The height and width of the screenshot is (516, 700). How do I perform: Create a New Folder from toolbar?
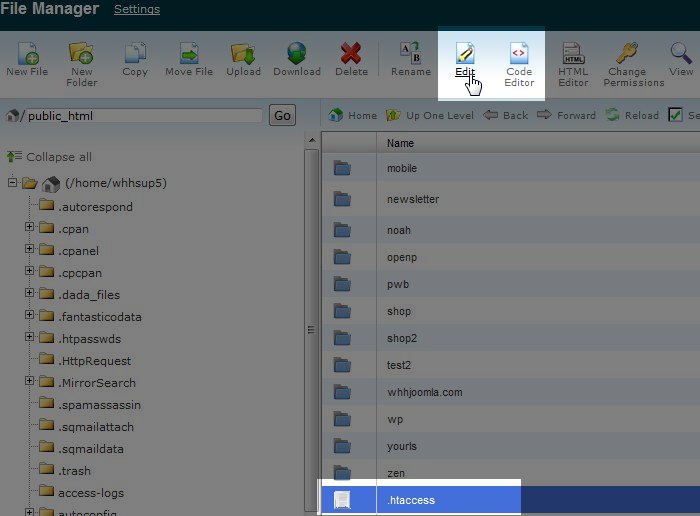click(81, 58)
